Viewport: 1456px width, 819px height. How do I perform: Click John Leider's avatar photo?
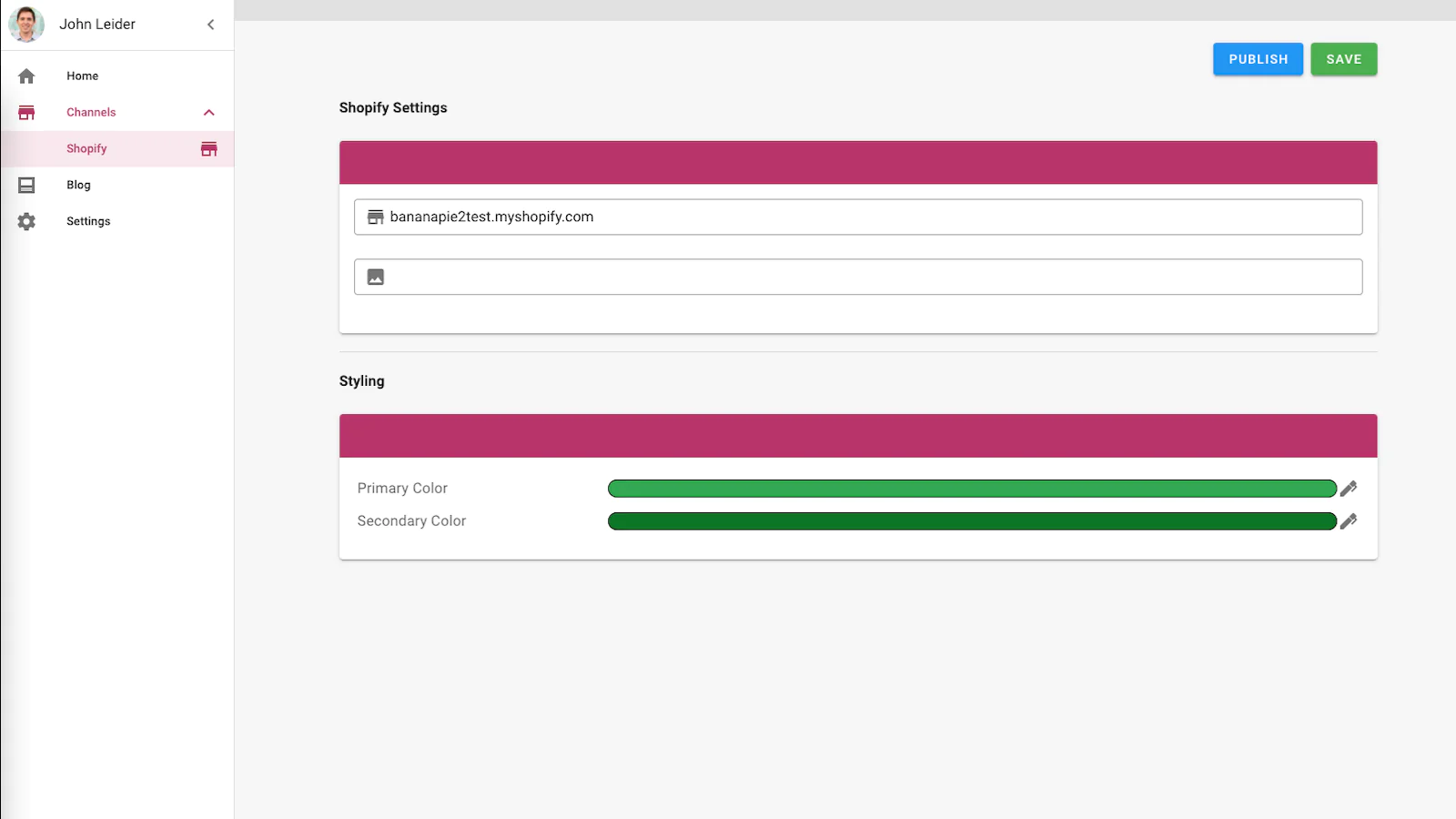point(26,25)
